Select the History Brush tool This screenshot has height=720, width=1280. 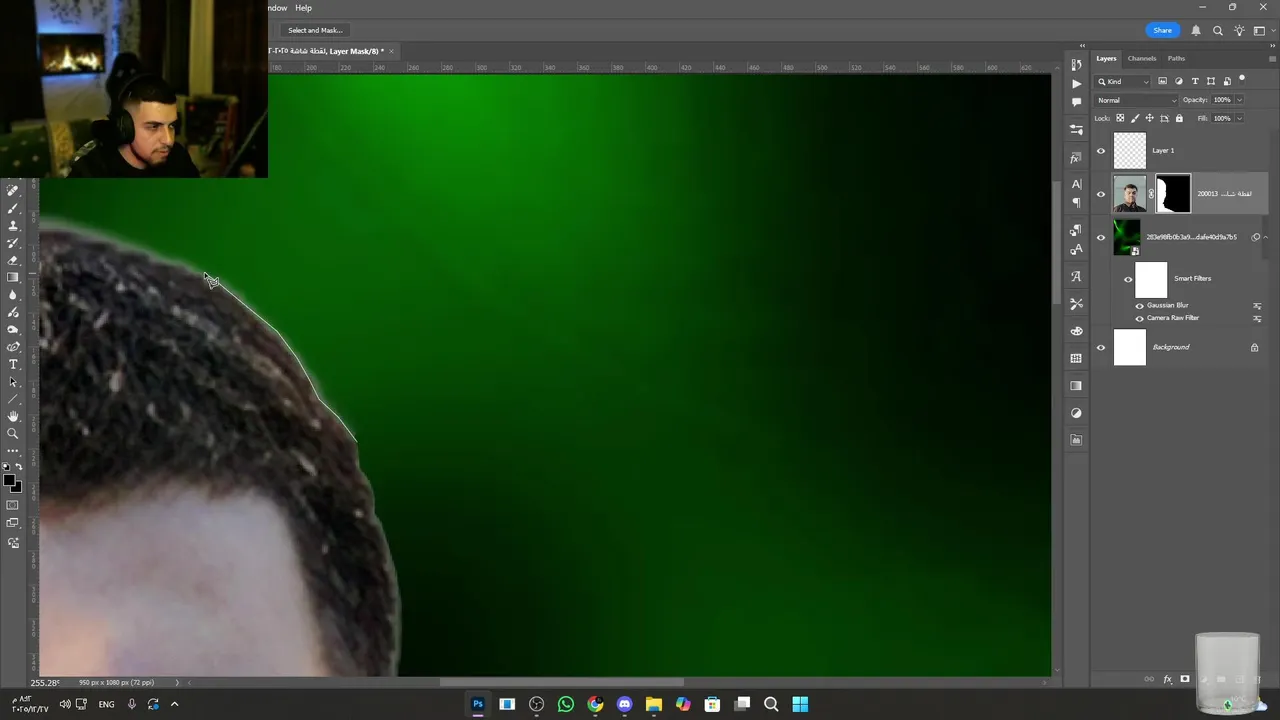13,243
